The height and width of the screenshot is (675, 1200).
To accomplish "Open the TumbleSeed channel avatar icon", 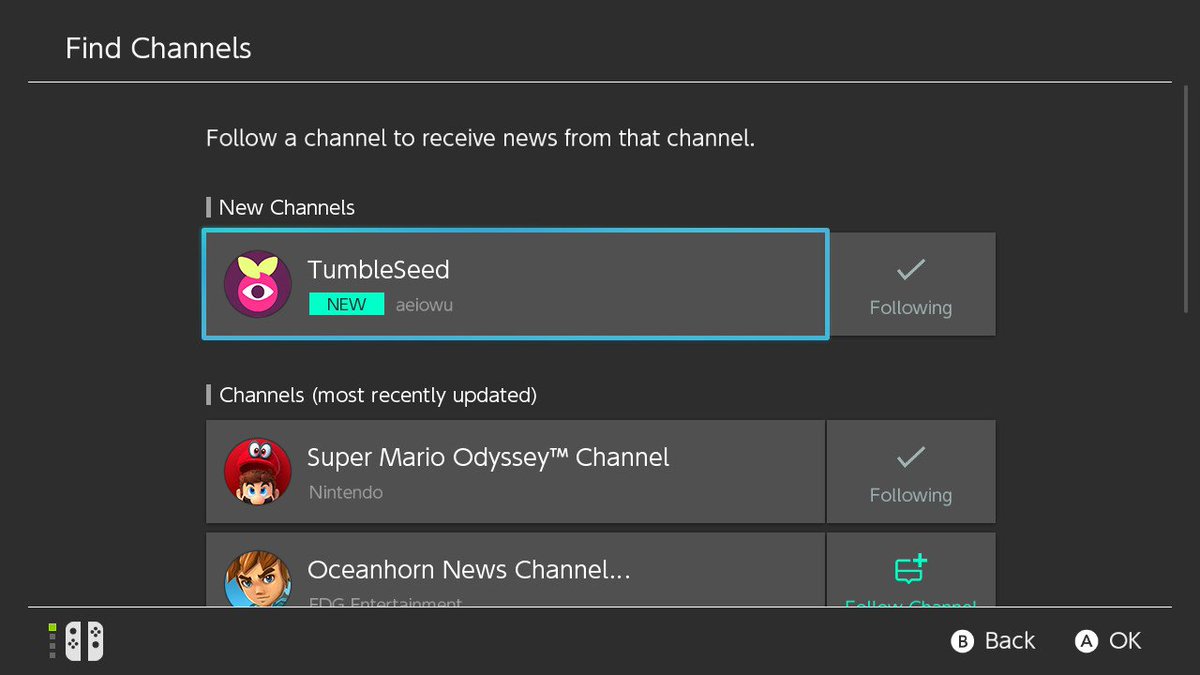I will (258, 284).
